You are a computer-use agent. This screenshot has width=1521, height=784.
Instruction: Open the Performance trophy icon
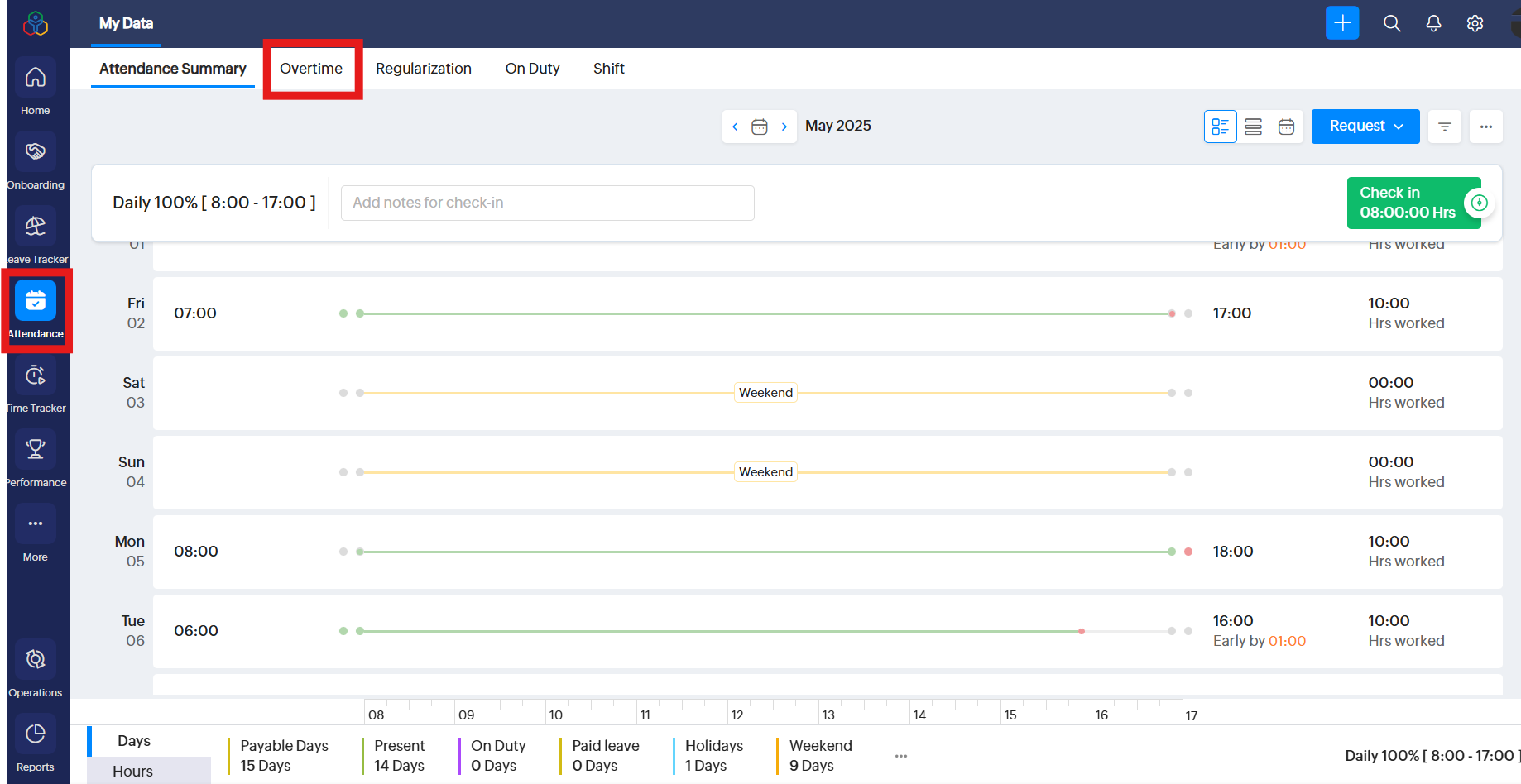[35, 450]
